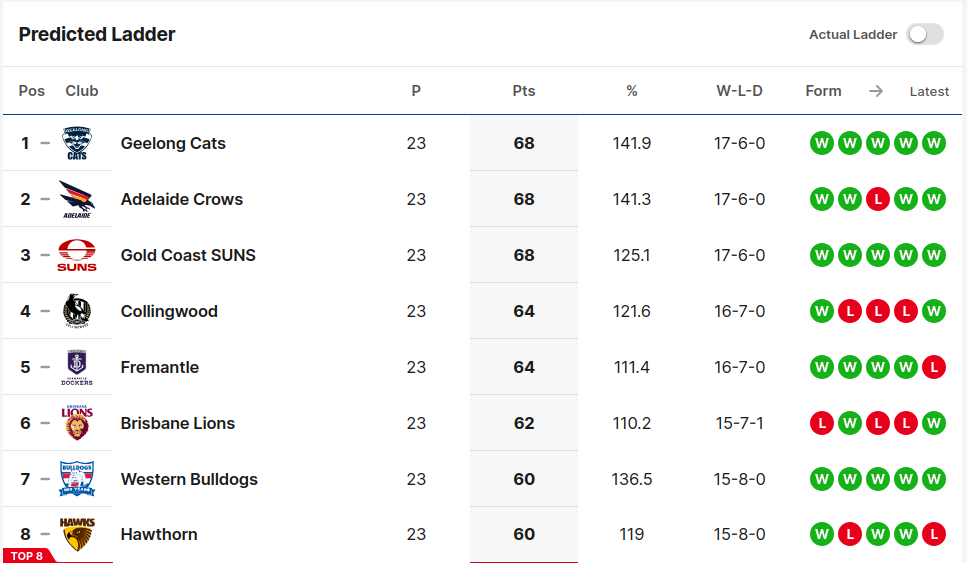Click the Form column header
Viewport: 967px width, 563px height.
click(x=823, y=91)
